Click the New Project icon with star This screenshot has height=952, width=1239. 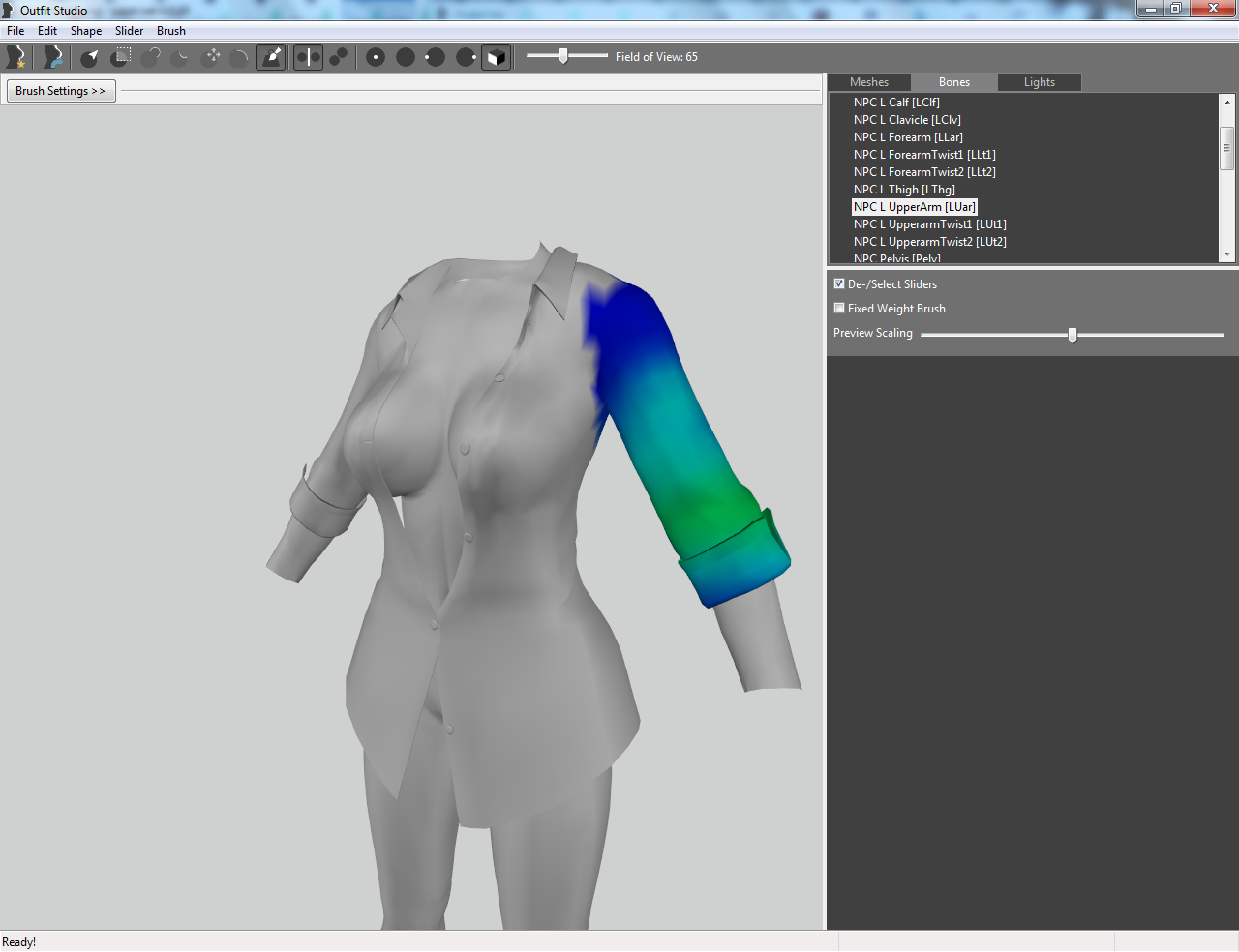(15, 57)
